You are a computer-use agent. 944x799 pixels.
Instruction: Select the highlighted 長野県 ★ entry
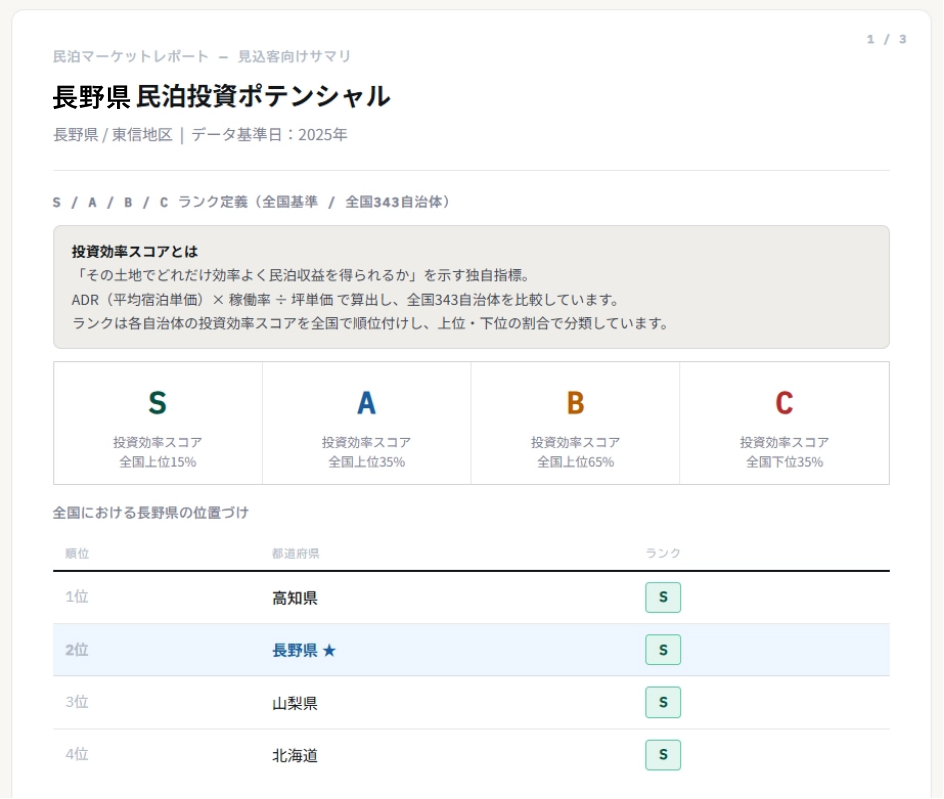pyautogui.click(x=304, y=650)
